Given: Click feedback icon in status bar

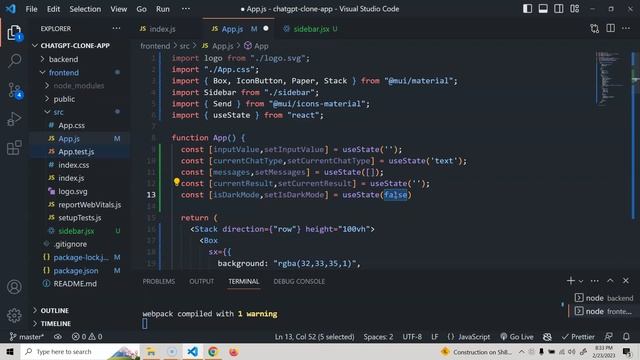Looking at the screenshot, I should 609,337.
